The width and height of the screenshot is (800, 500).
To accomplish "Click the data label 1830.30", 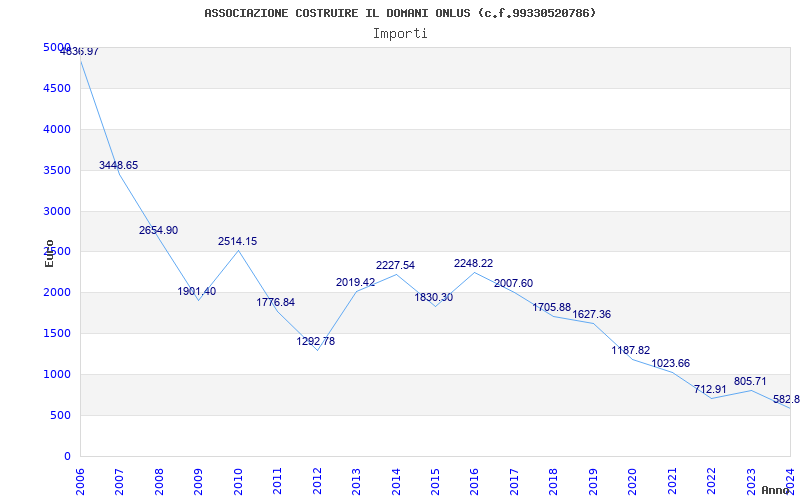I will [x=434, y=297].
